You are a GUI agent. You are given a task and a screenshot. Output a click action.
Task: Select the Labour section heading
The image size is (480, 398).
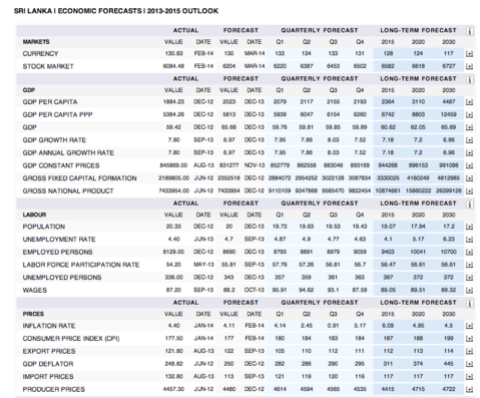[x=34, y=215]
